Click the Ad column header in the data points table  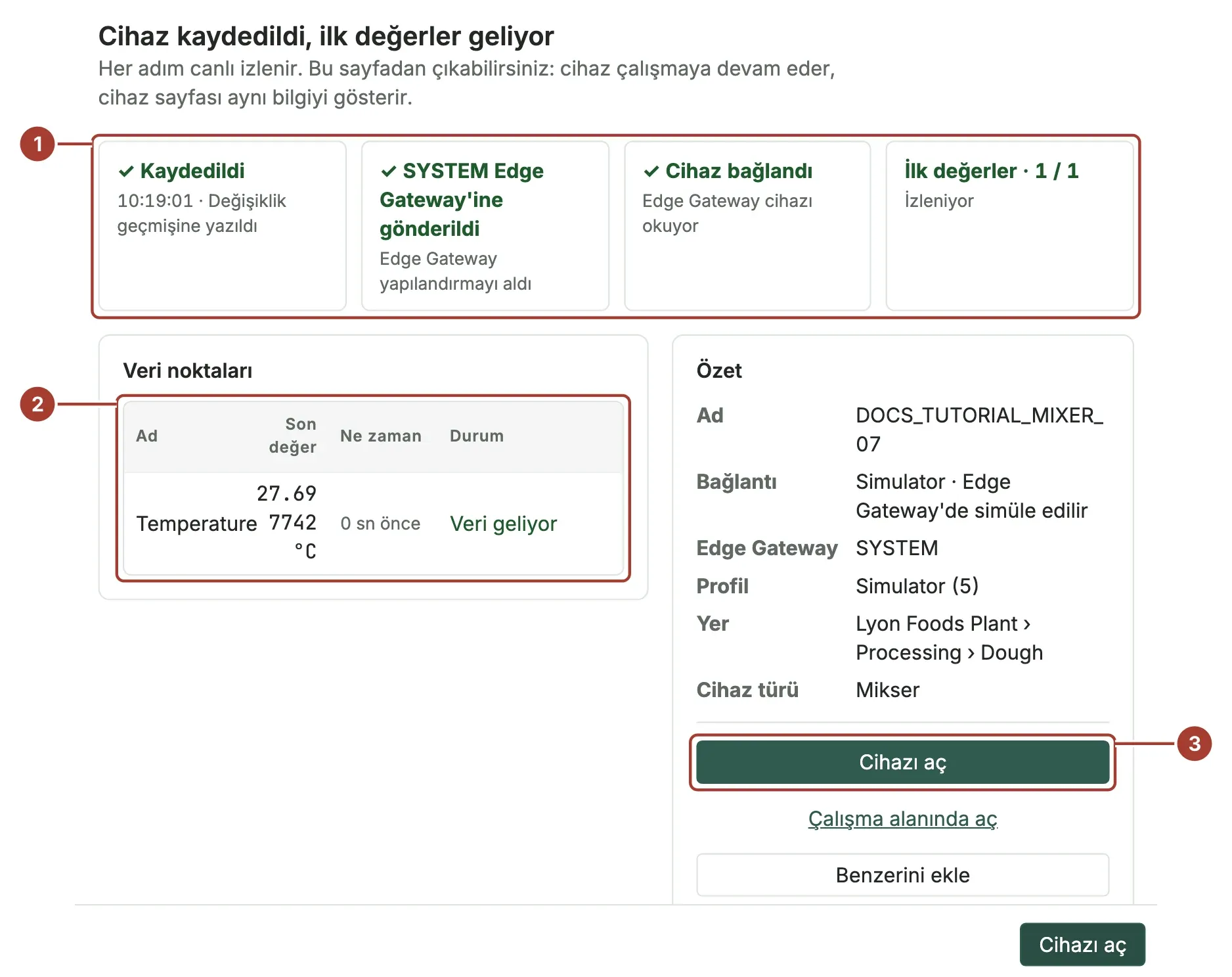coord(146,436)
